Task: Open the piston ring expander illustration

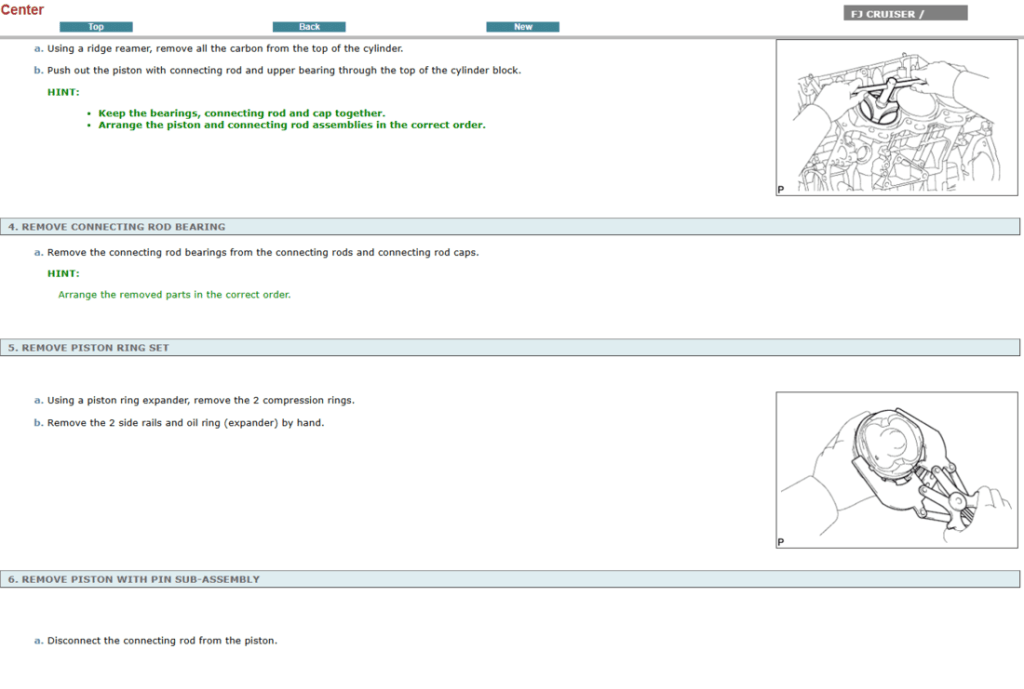Action: click(896, 469)
